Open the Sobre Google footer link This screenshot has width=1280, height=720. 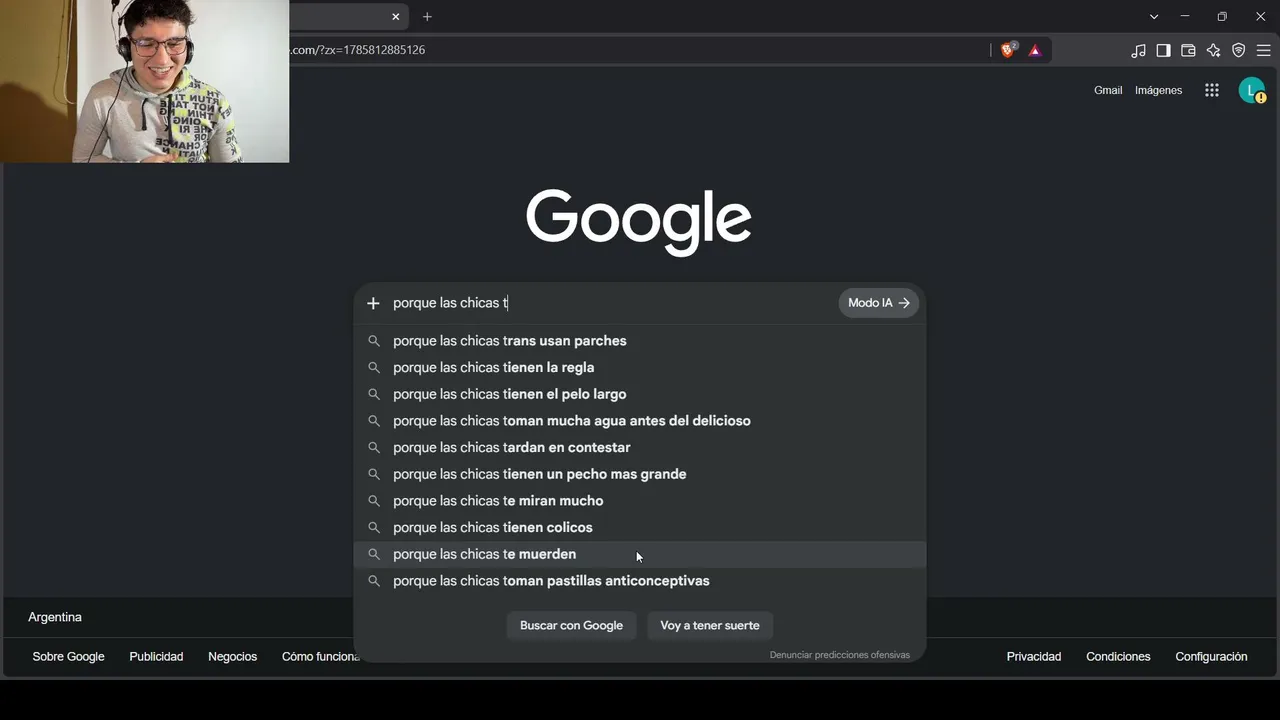68,657
